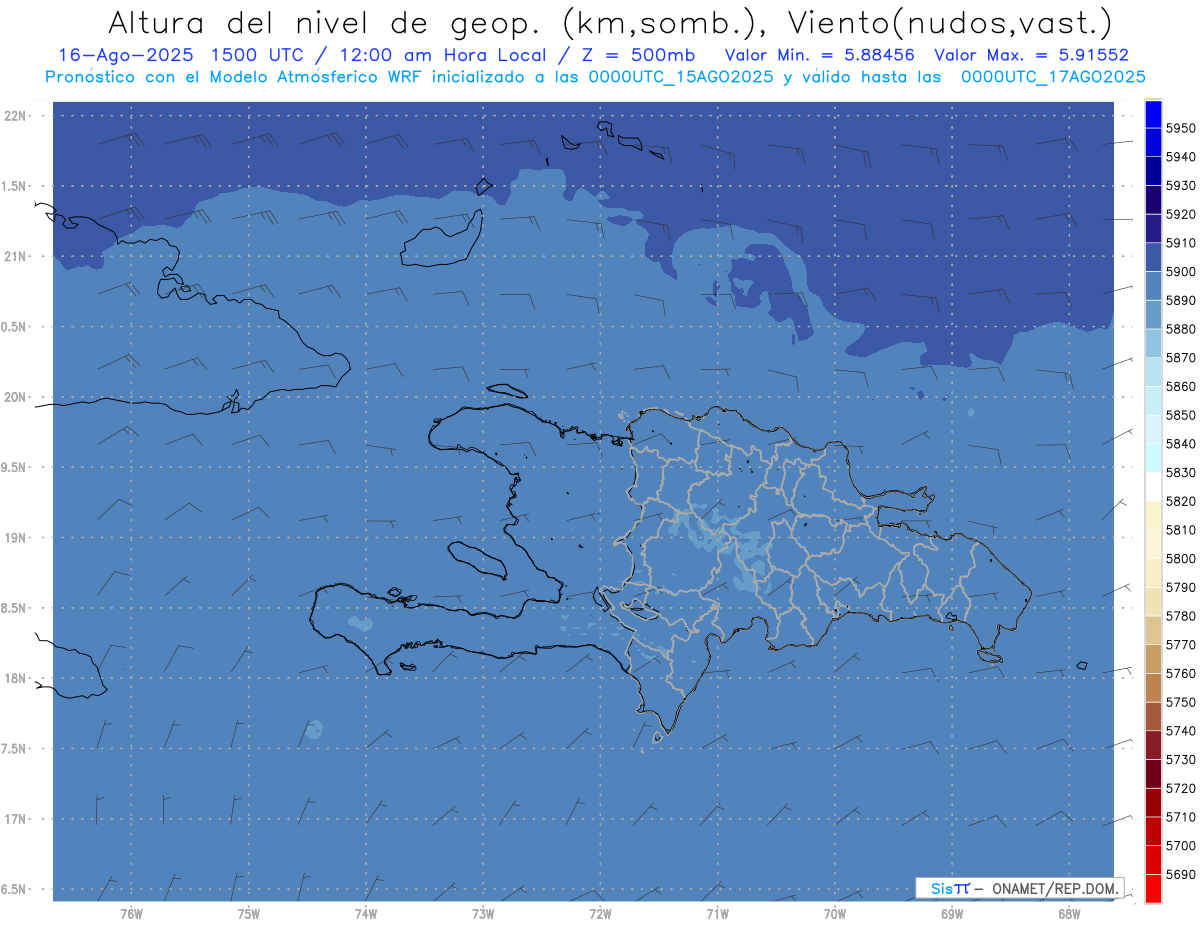
Task: Click the 5850 legend label
Action: coord(1180,415)
